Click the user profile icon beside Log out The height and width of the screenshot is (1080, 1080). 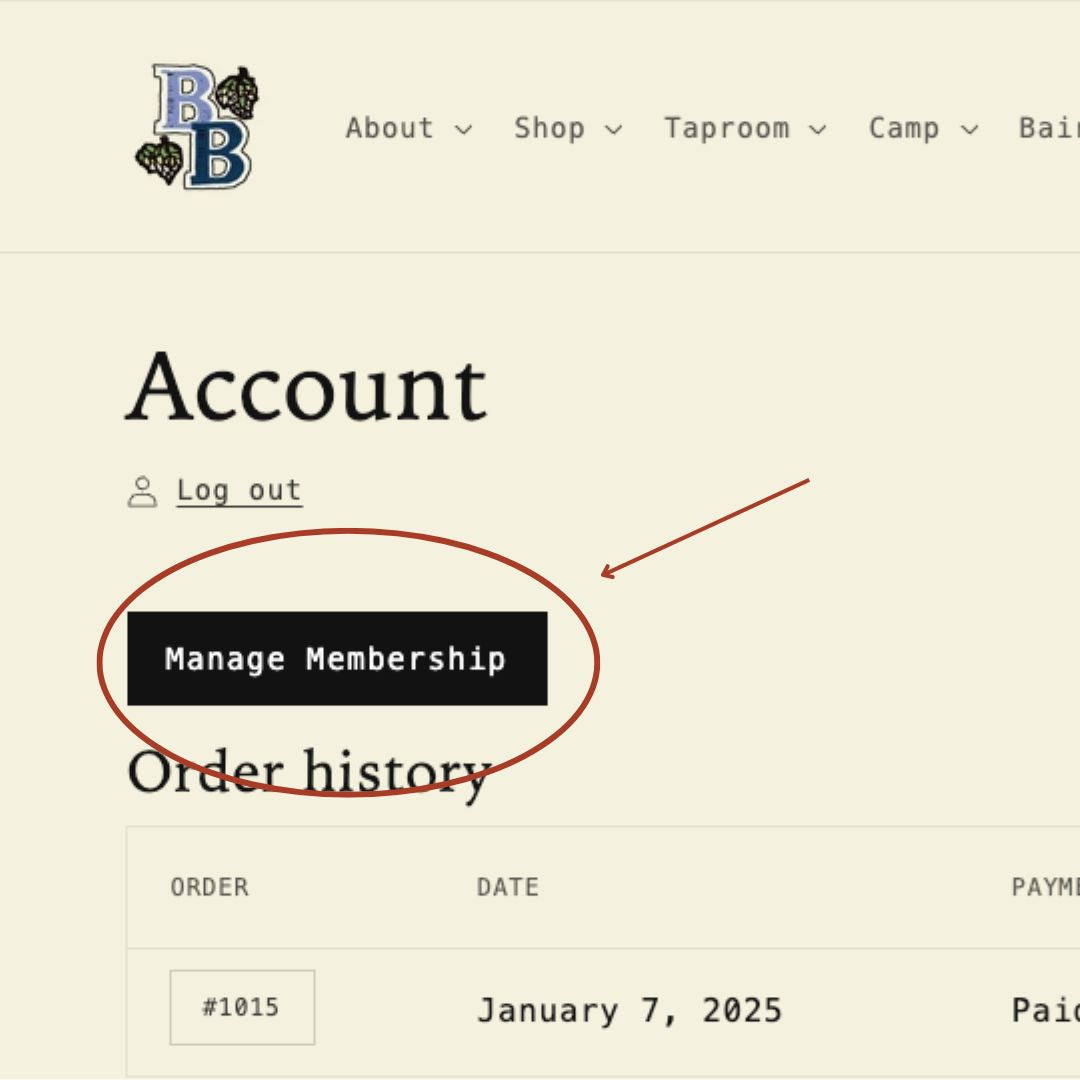[143, 492]
